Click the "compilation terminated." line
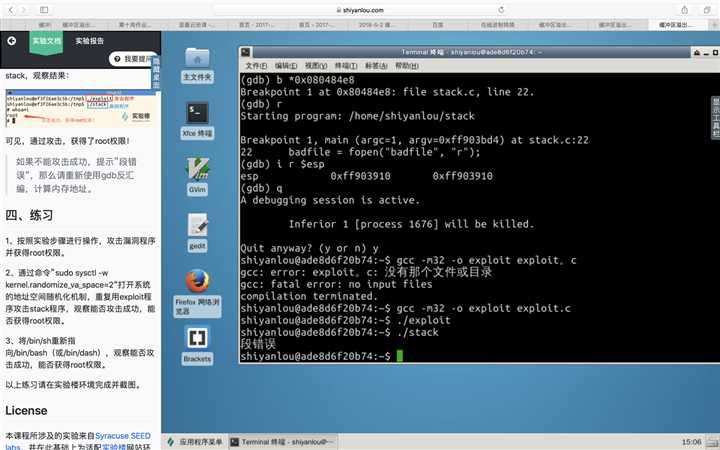The width and height of the screenshot is (720, 450). (309, 296)
